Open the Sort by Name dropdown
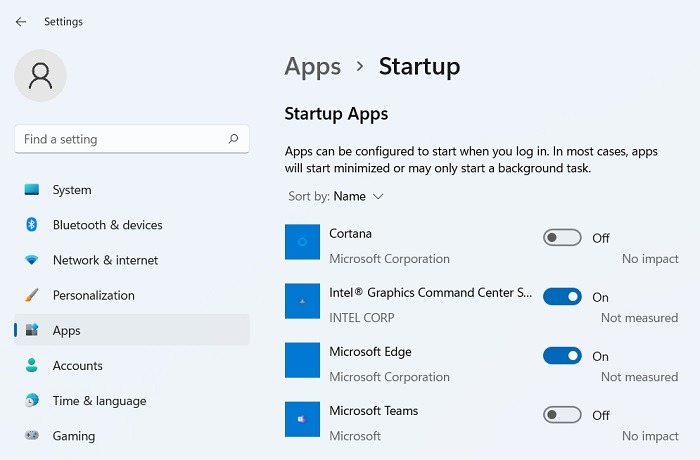 (x=336, y=197)
